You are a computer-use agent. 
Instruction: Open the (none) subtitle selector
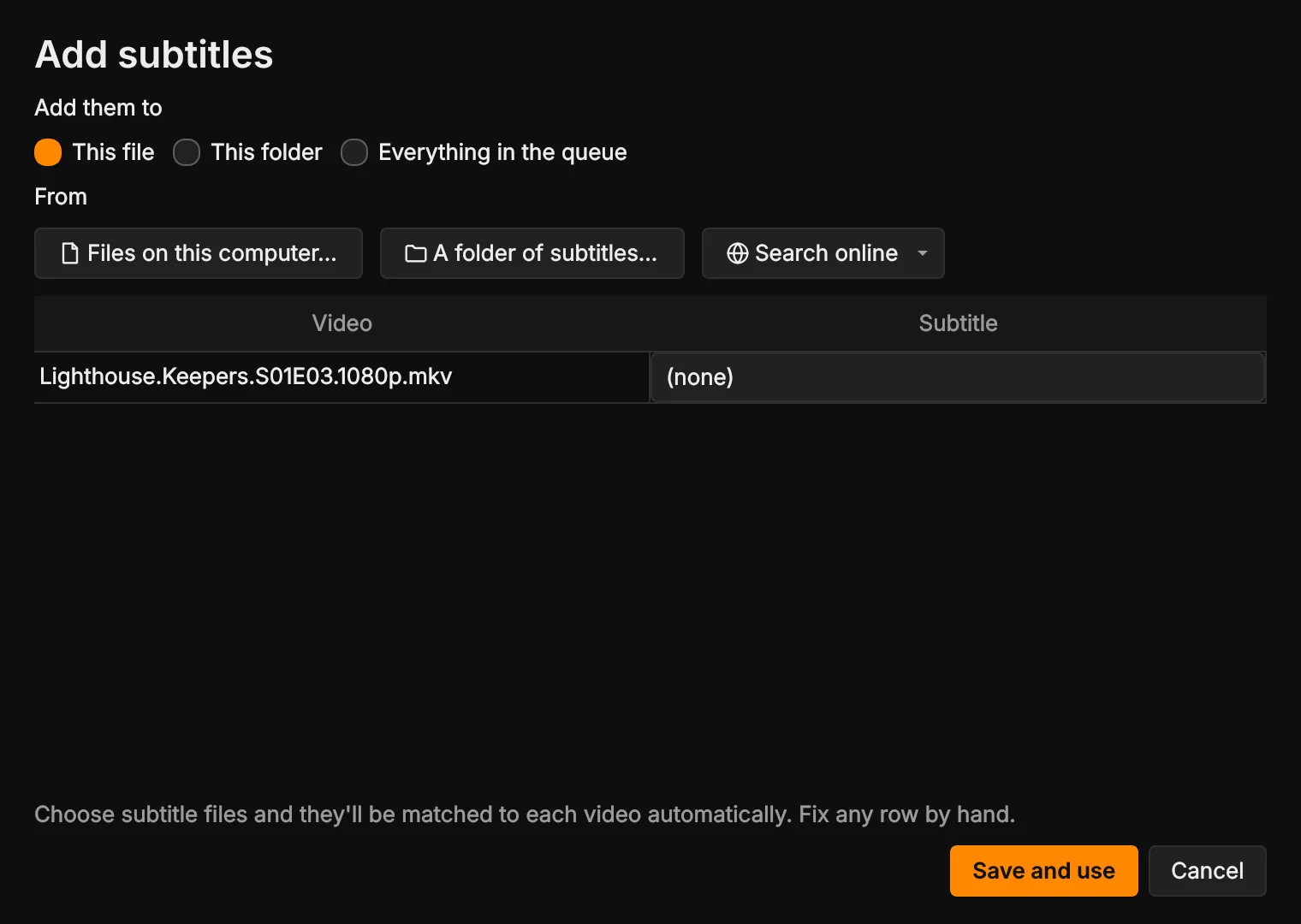click(x=958, y=377)
